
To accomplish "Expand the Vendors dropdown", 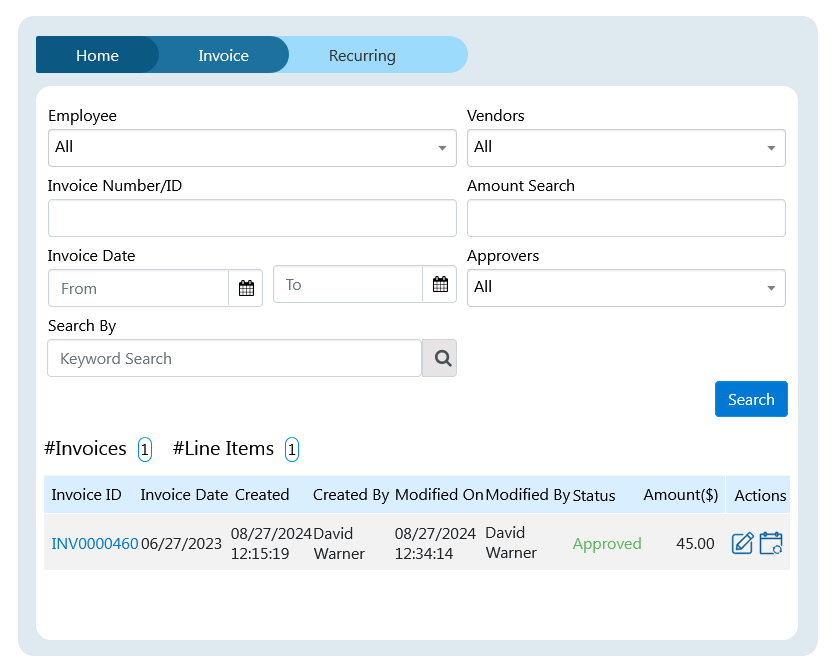I will [x=626, y=148].
